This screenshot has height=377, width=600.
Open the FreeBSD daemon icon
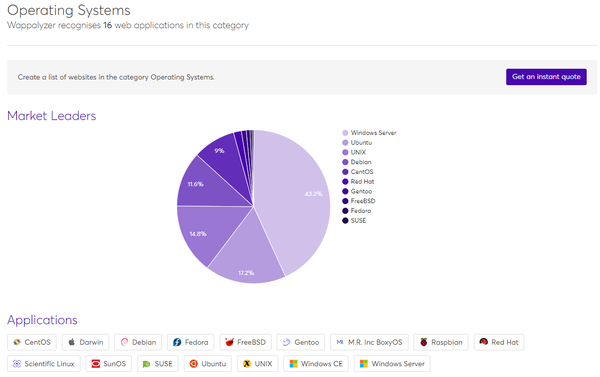pyautogui.click(x=229, y=342)
